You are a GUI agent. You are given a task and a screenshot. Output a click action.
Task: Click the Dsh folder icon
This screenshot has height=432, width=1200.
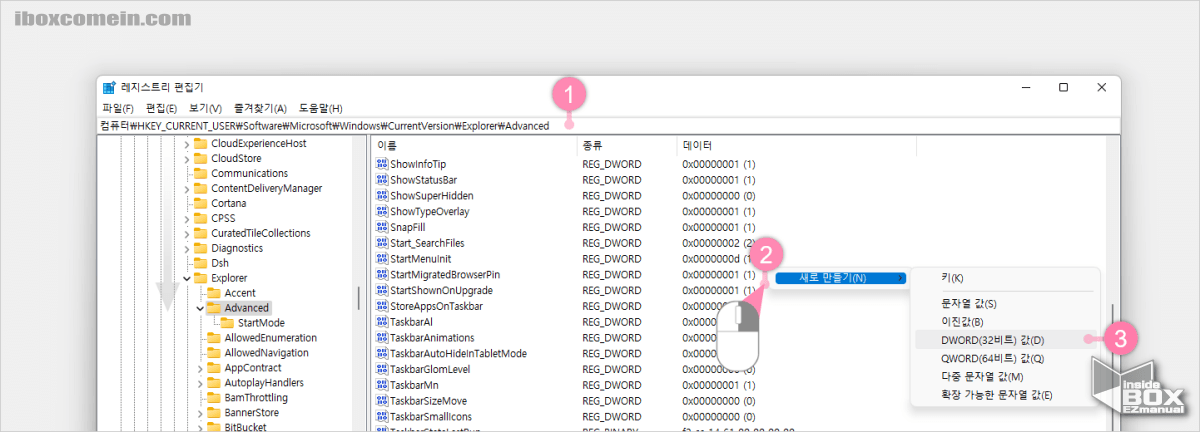200,263
